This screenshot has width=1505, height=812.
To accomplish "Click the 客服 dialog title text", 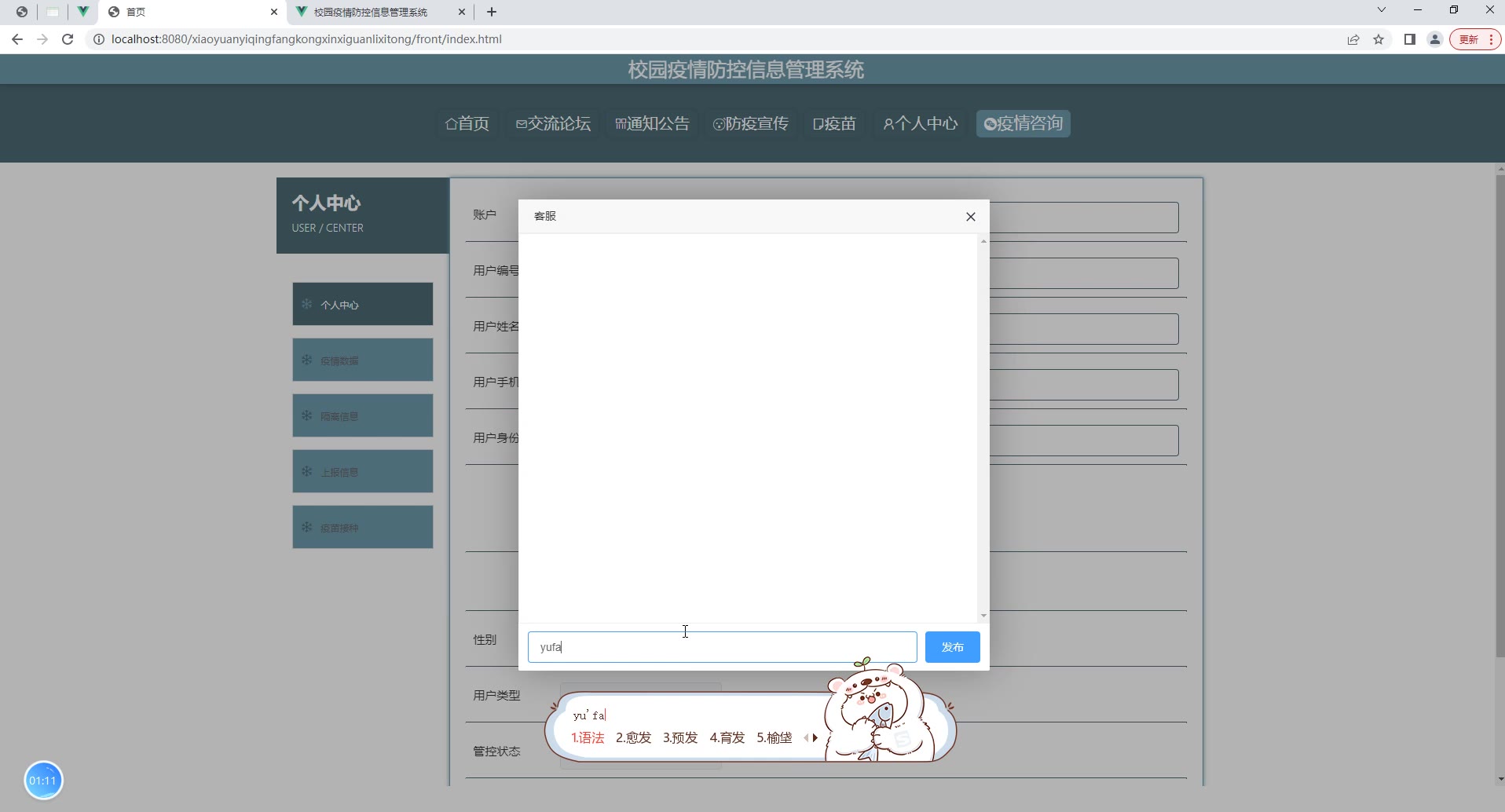I will [x=545, y=216].
